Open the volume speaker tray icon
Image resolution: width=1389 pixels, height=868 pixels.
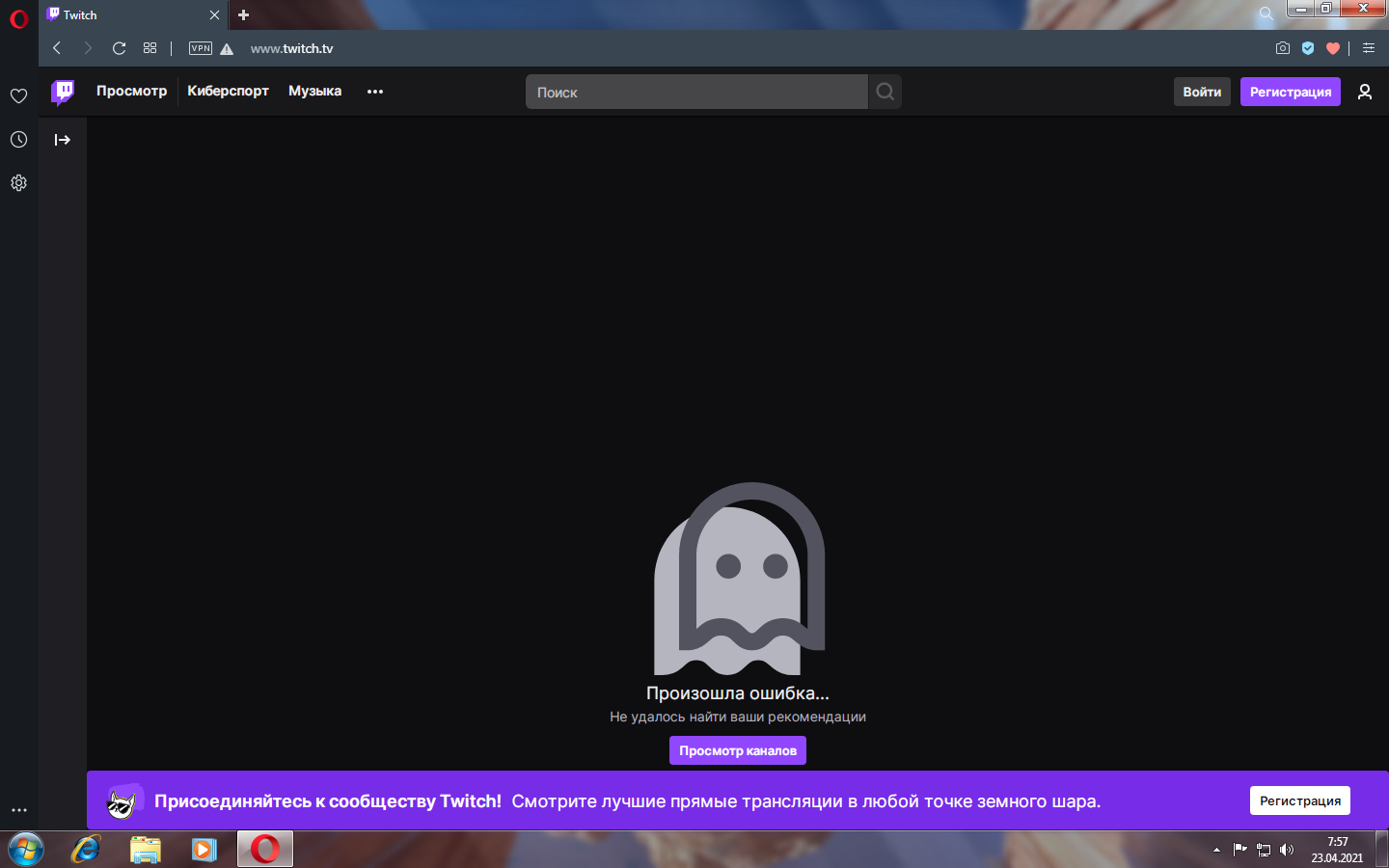(1287, 850)
